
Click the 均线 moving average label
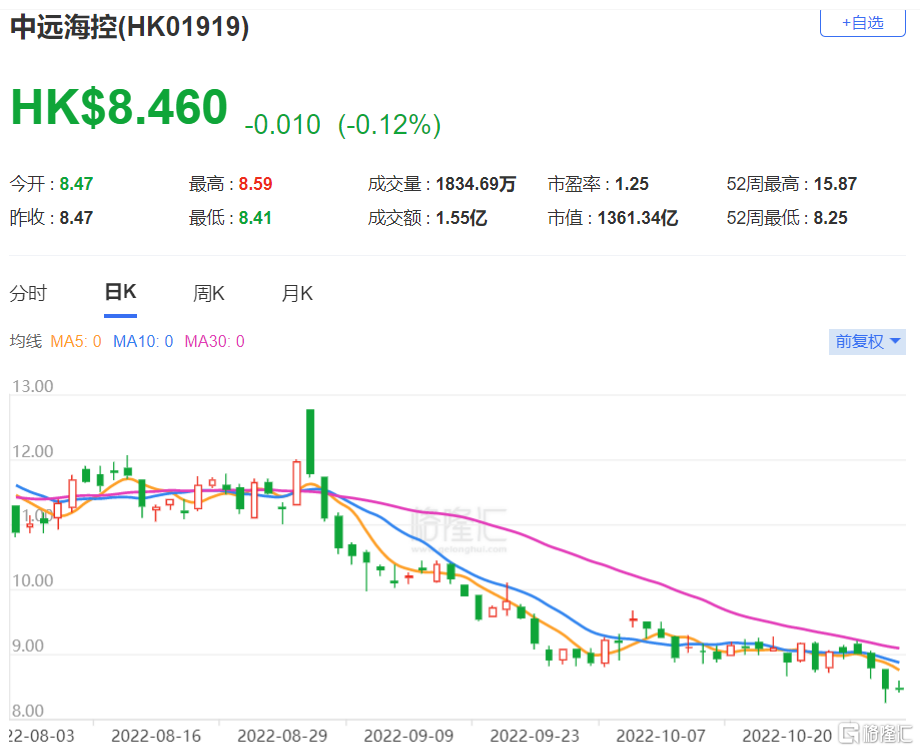26,341
